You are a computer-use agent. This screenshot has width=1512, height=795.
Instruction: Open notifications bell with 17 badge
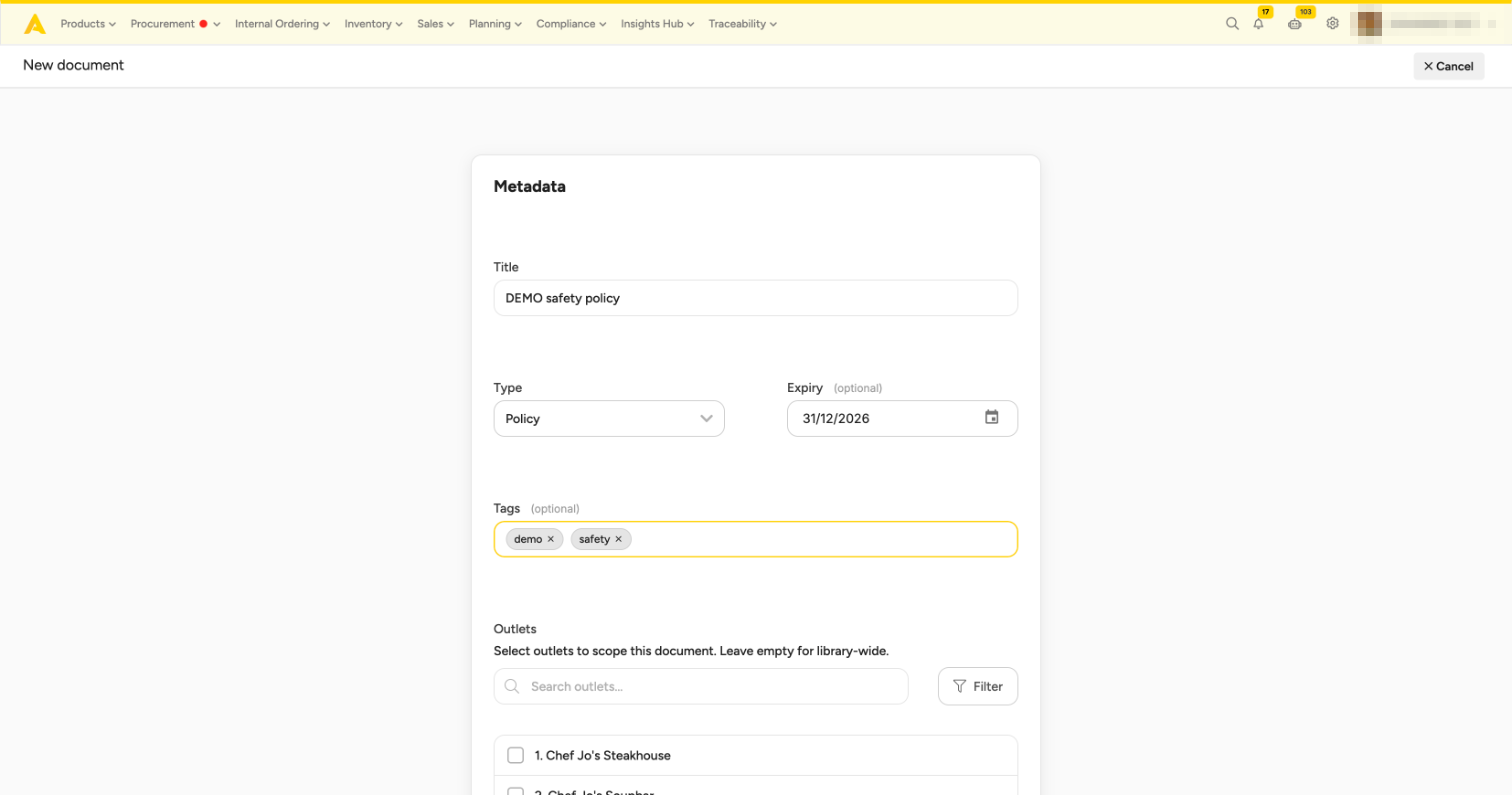tap(1258, 24)
